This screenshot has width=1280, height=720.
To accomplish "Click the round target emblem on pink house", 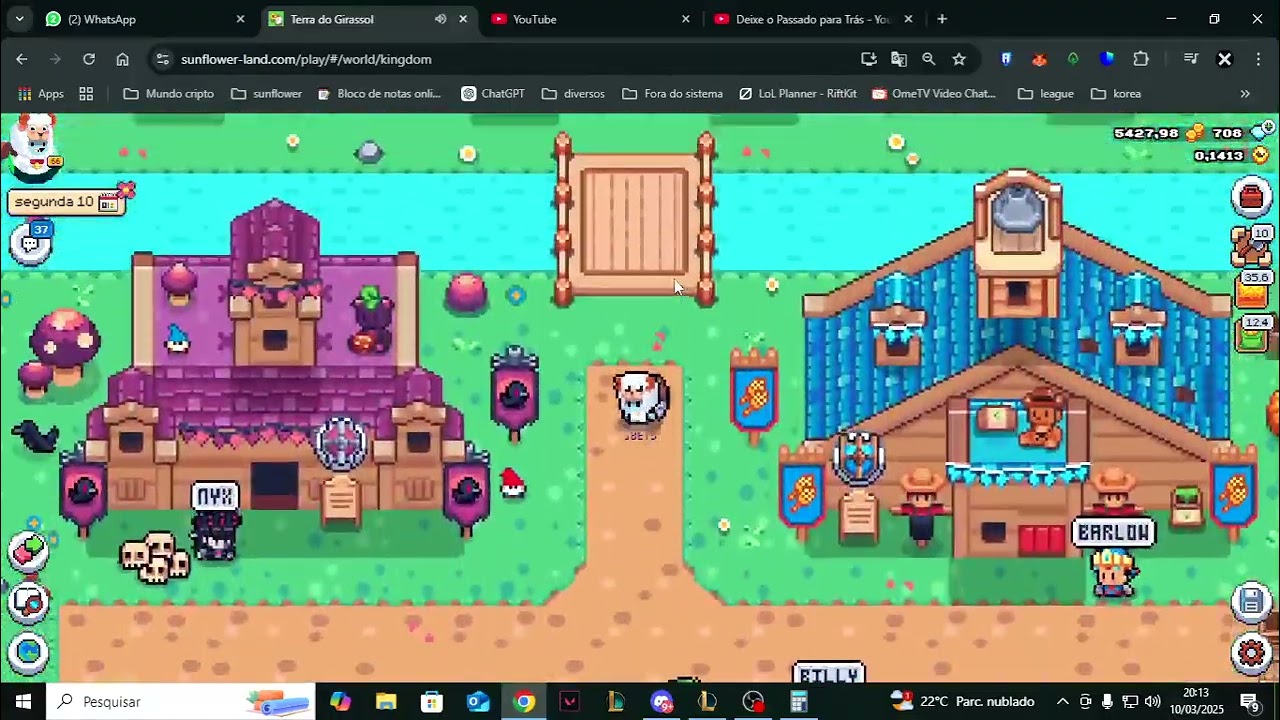I will click(x=341, y=443).
